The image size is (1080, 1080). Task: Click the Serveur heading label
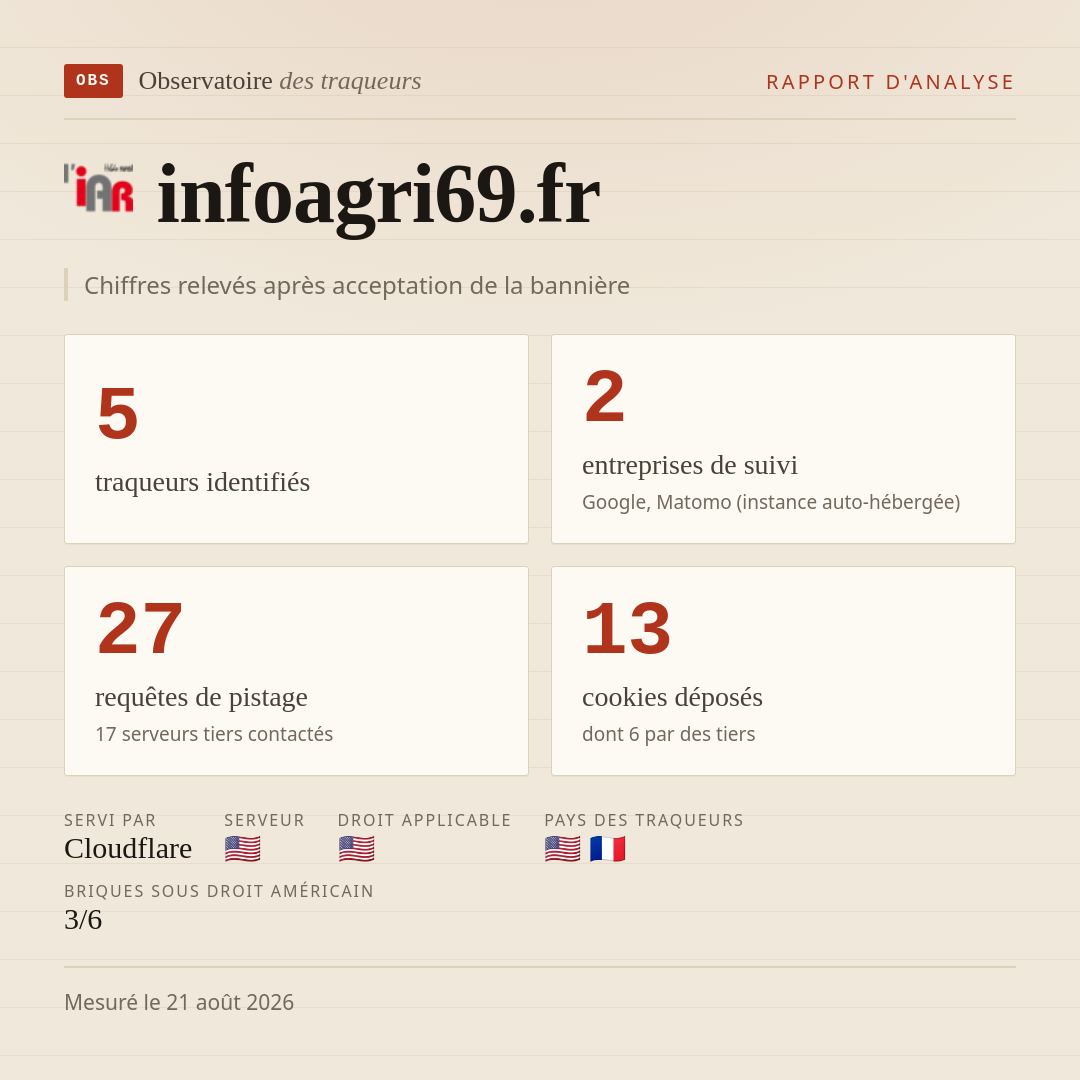[264, 820]
